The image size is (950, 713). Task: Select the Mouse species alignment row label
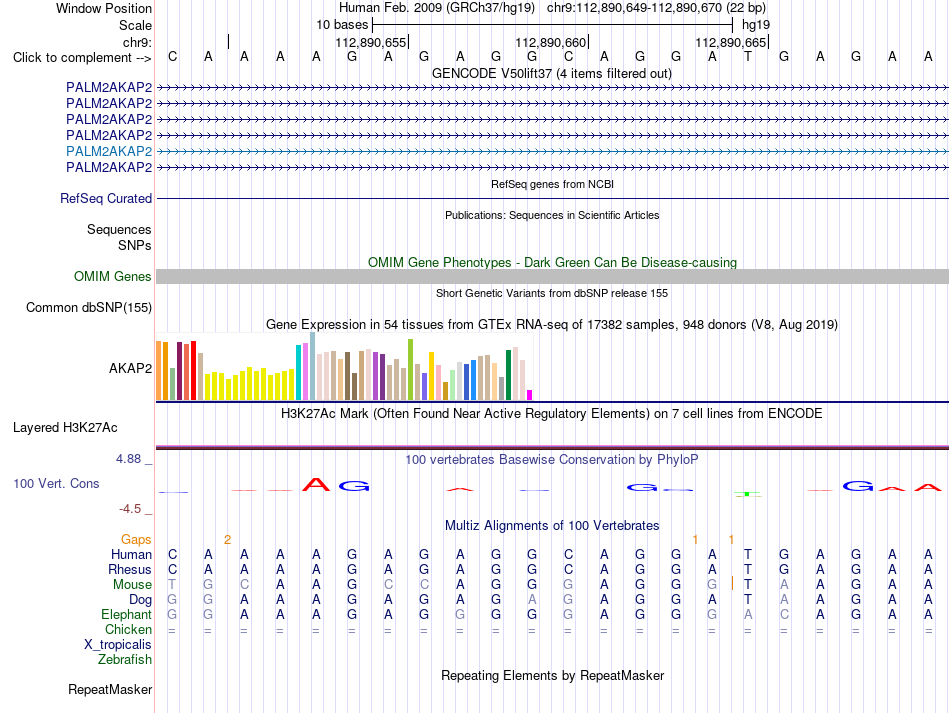coord(132,585)
